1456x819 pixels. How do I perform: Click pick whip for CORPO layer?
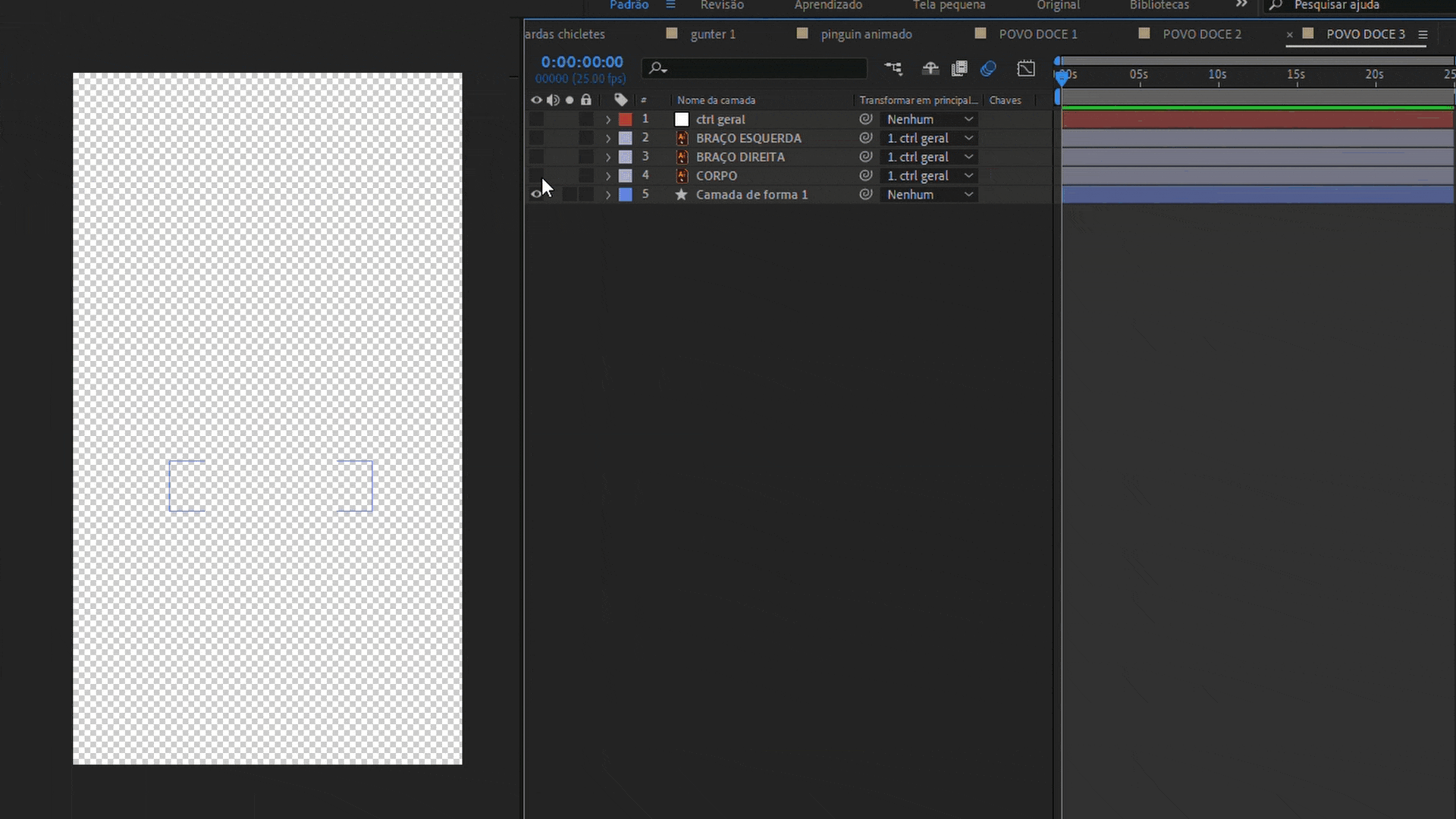[x=865, y=175]
